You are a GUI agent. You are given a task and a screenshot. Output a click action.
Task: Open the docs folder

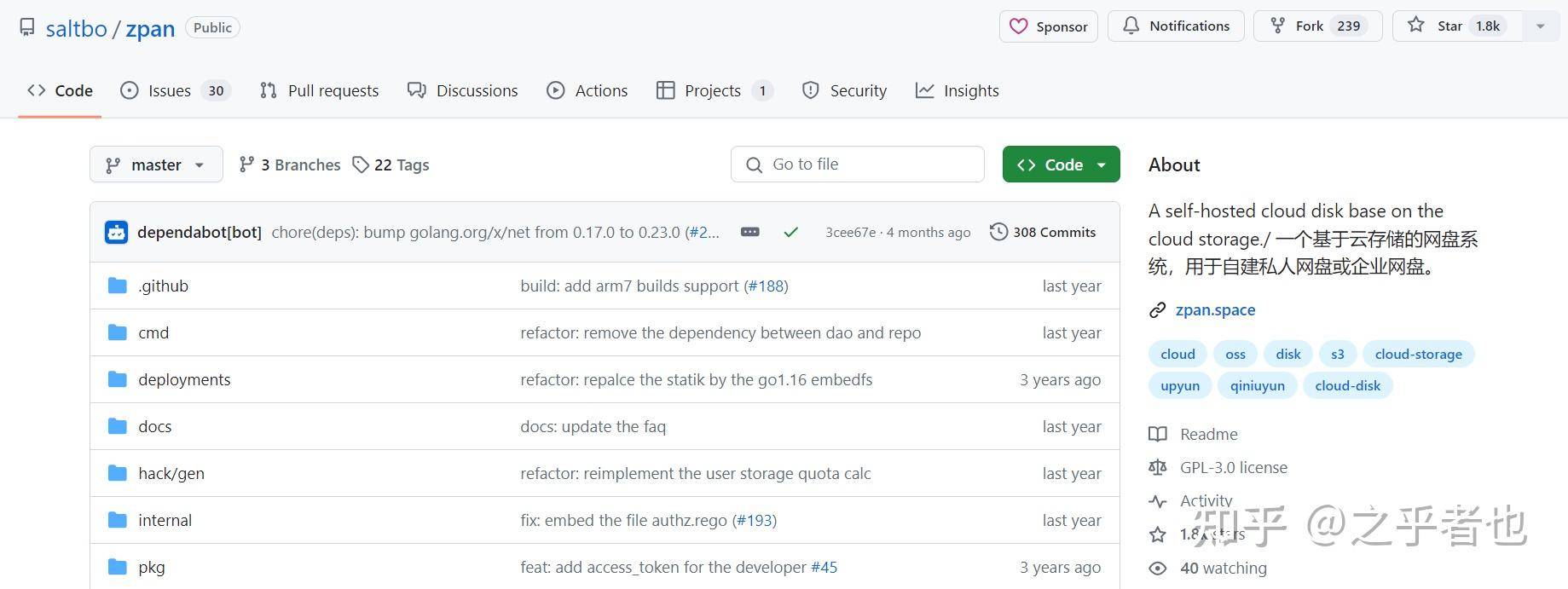[x=154, y=426]
